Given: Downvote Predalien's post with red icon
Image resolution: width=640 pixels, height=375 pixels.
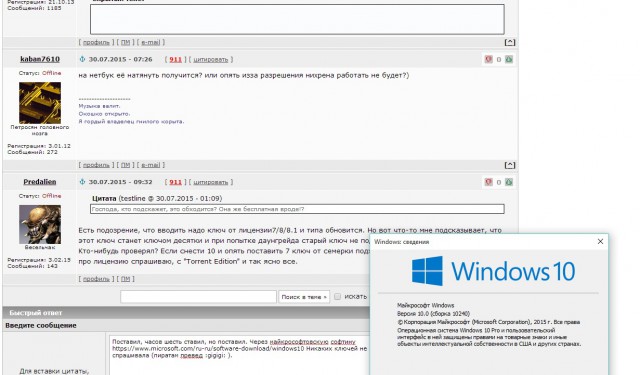Looking at the screenshot, I should pos(489,182).
